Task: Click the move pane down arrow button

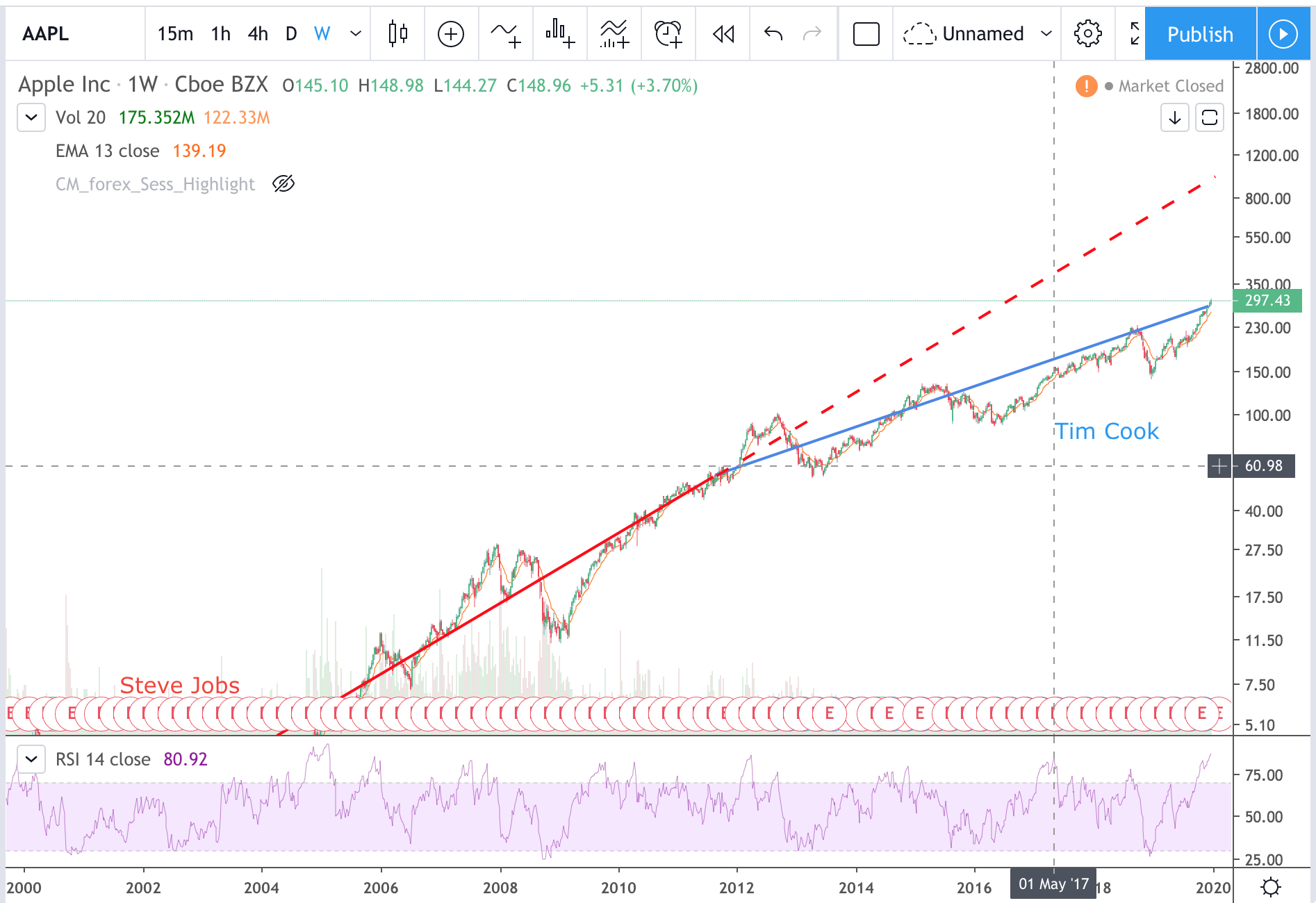Action: tap(1175, 117)
